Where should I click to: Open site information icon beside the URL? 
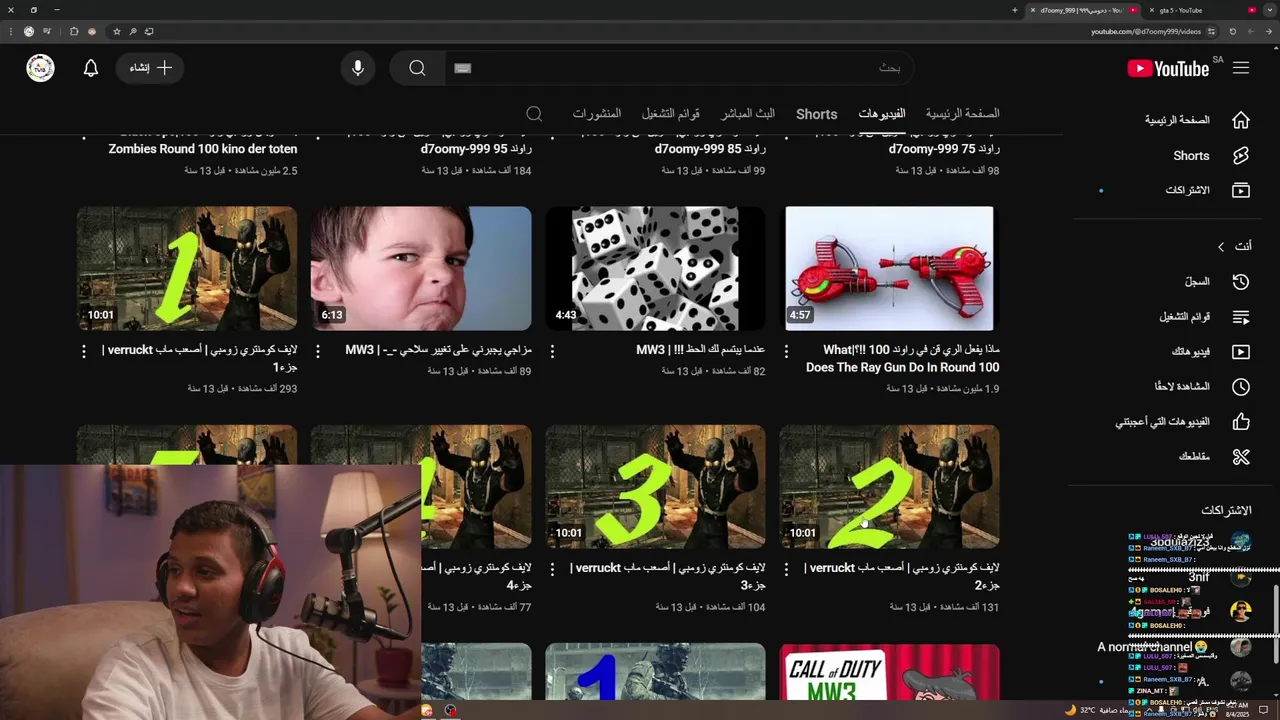pyautogui.click(x=1213, y=31)
